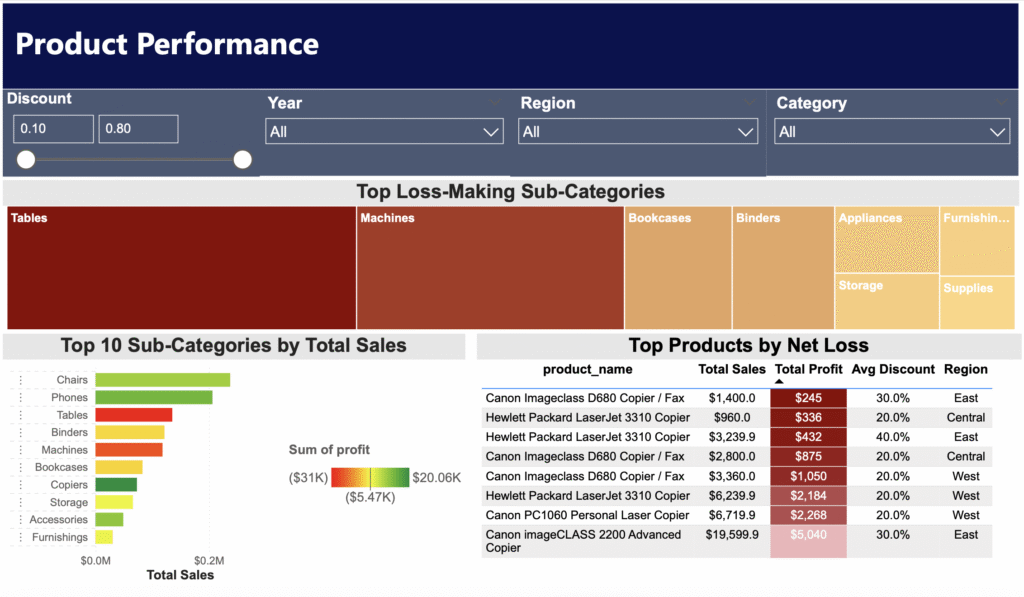Click the right Discount slider handle
The width and height of the screenshot is (1024, 597).
[242, 159]
